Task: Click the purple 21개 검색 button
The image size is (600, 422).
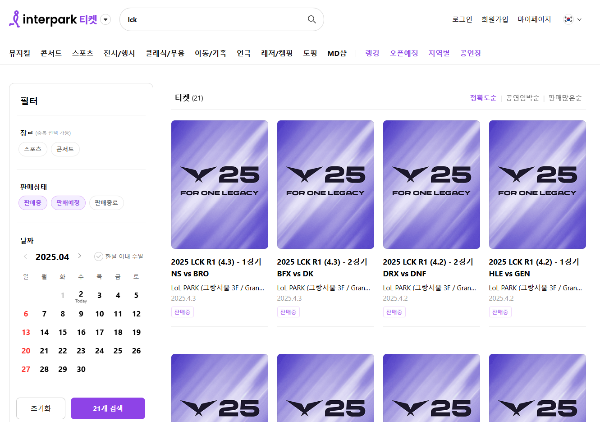Action: [108, 408]
